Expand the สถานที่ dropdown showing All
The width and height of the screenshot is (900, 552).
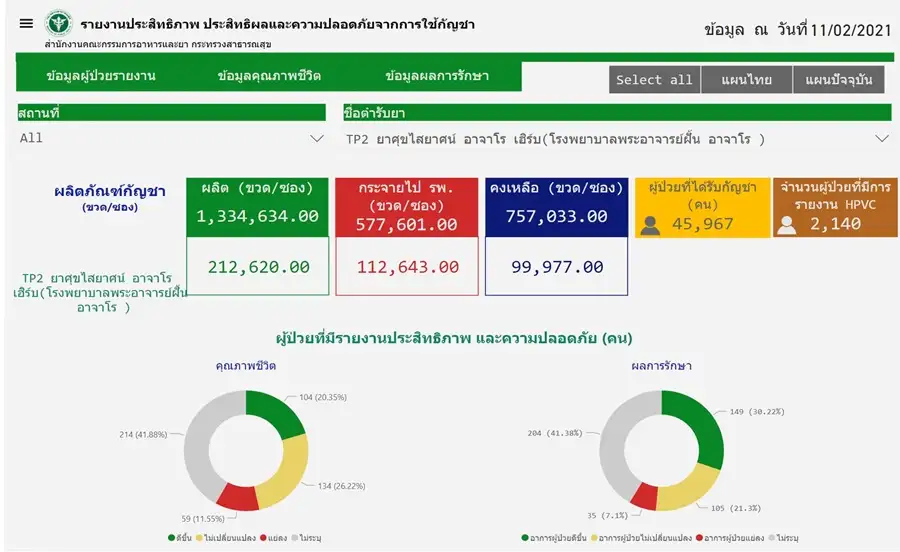(x=317, y=139)
